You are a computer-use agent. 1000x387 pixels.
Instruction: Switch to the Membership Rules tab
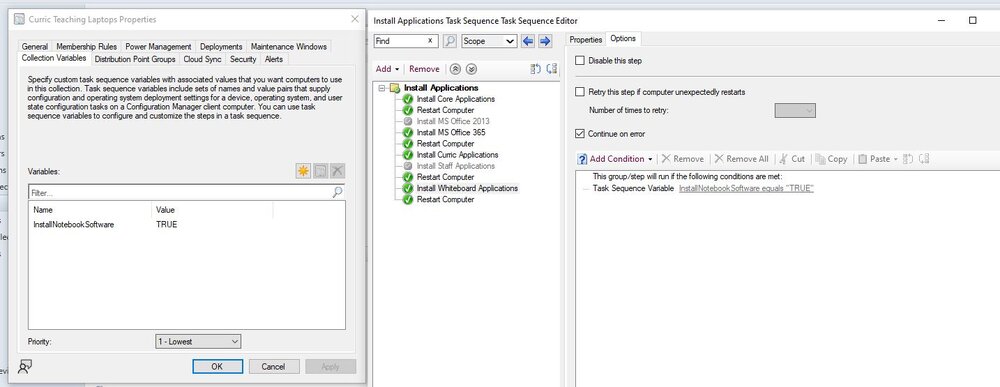(87, 47)
